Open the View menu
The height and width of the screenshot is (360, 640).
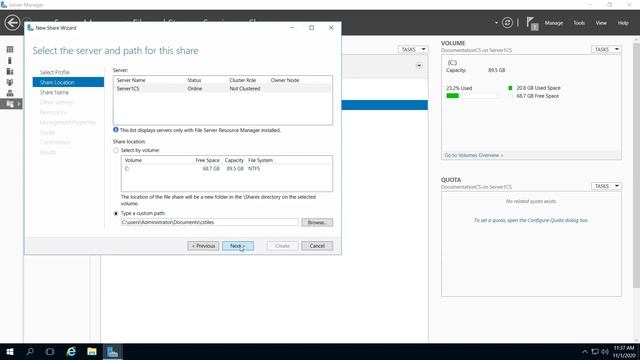coord(601,23)
